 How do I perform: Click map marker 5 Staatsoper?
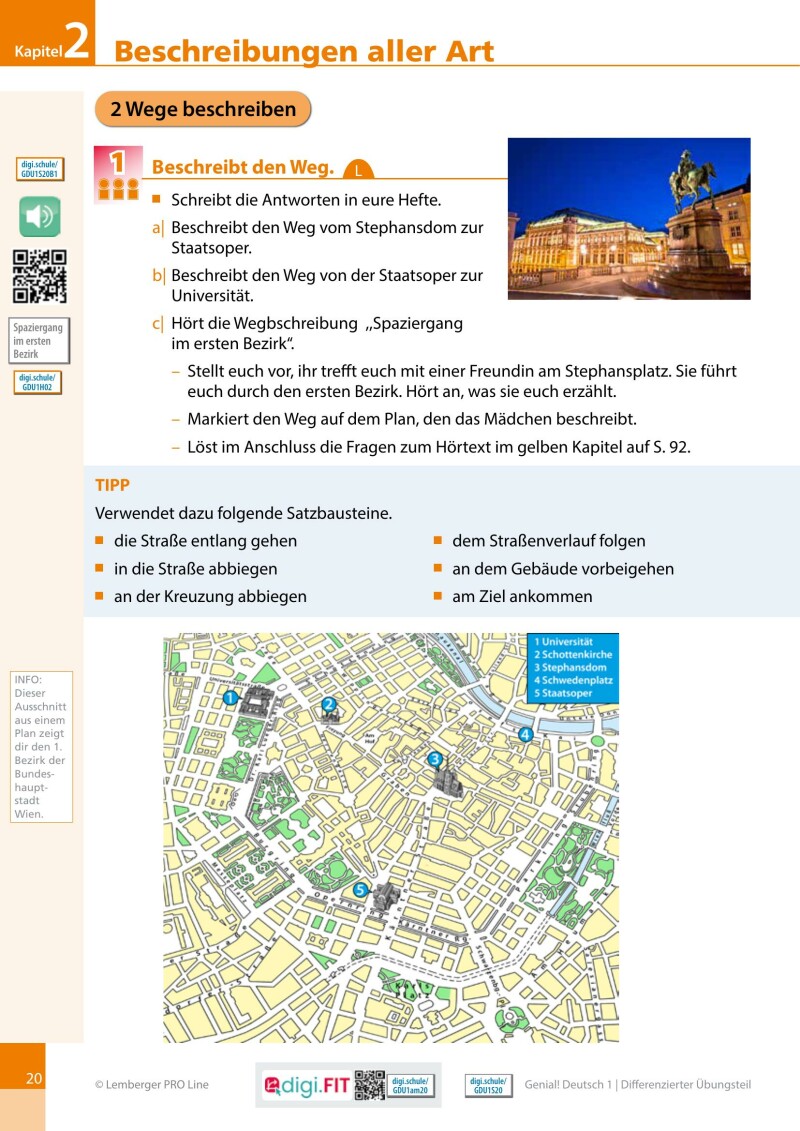[361, 890]
